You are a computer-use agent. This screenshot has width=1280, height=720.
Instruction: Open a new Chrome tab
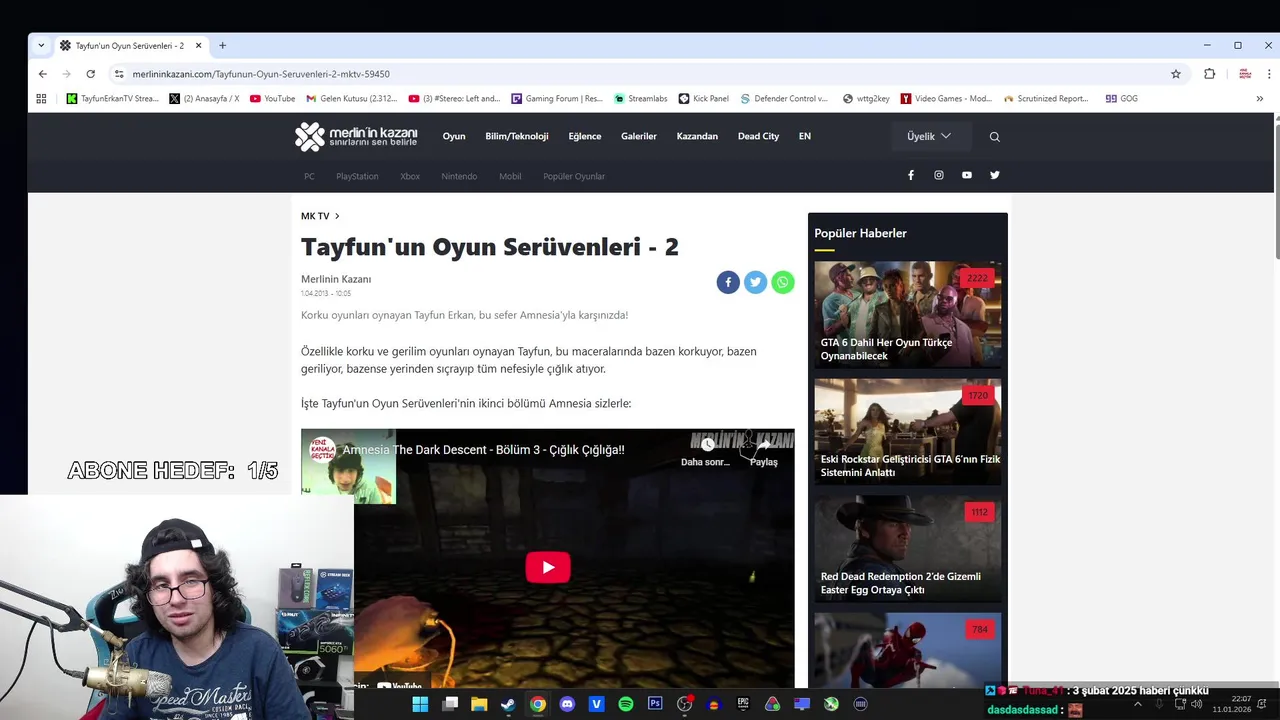click(x=222, y=46)
